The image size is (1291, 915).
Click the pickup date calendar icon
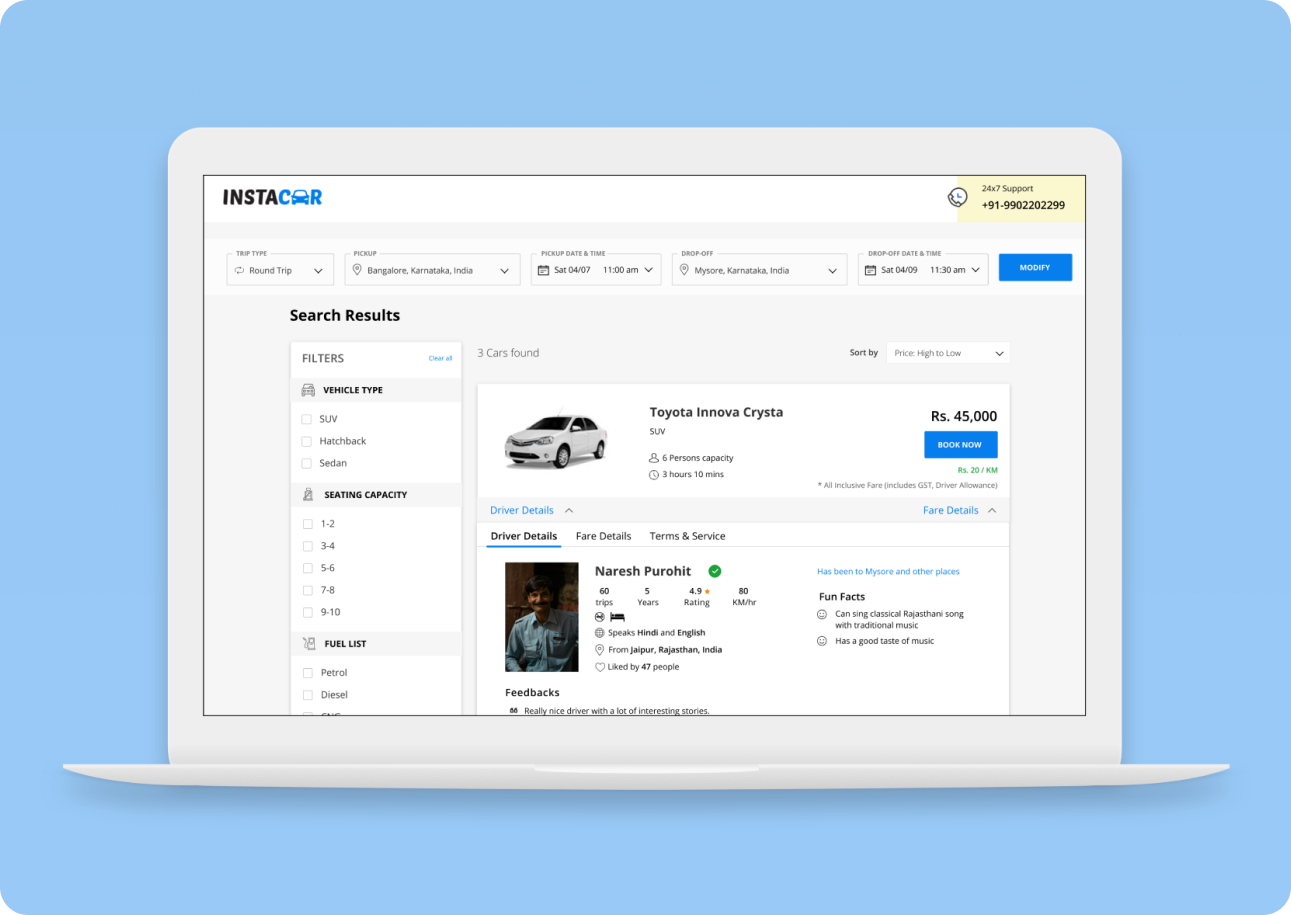(x=544, y=270)
